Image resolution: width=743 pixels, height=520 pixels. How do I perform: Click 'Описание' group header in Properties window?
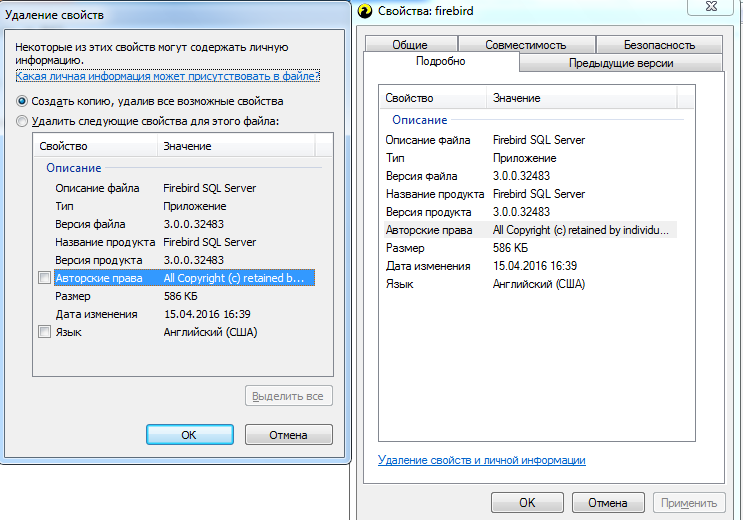click(420, 120)
